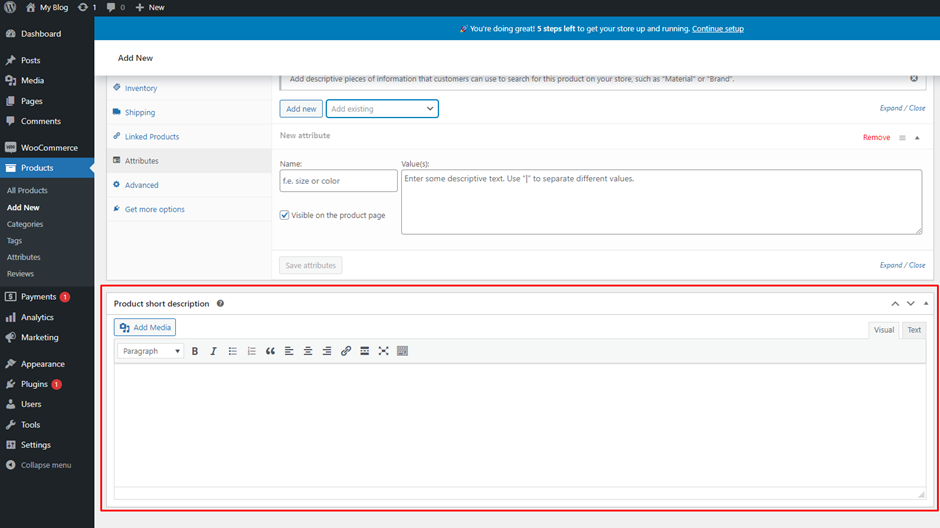The width and height of the screenshot is (940, 528).
Task: Insert a bulleted list
Action: tap(232, 351)
